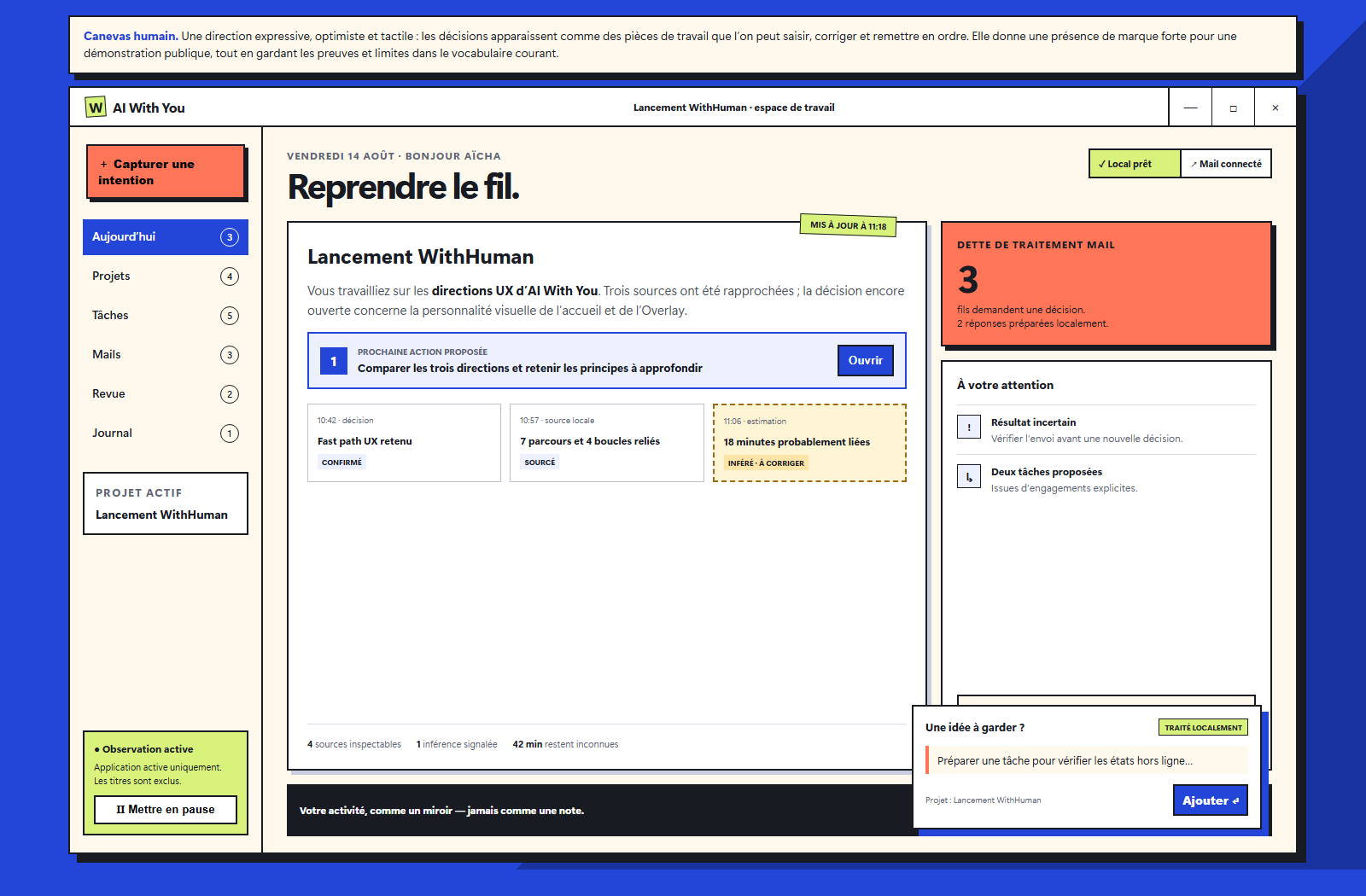Pause observation with Mettre en pause
This screenshot has width=1366, height=896.
click(166, 810)
